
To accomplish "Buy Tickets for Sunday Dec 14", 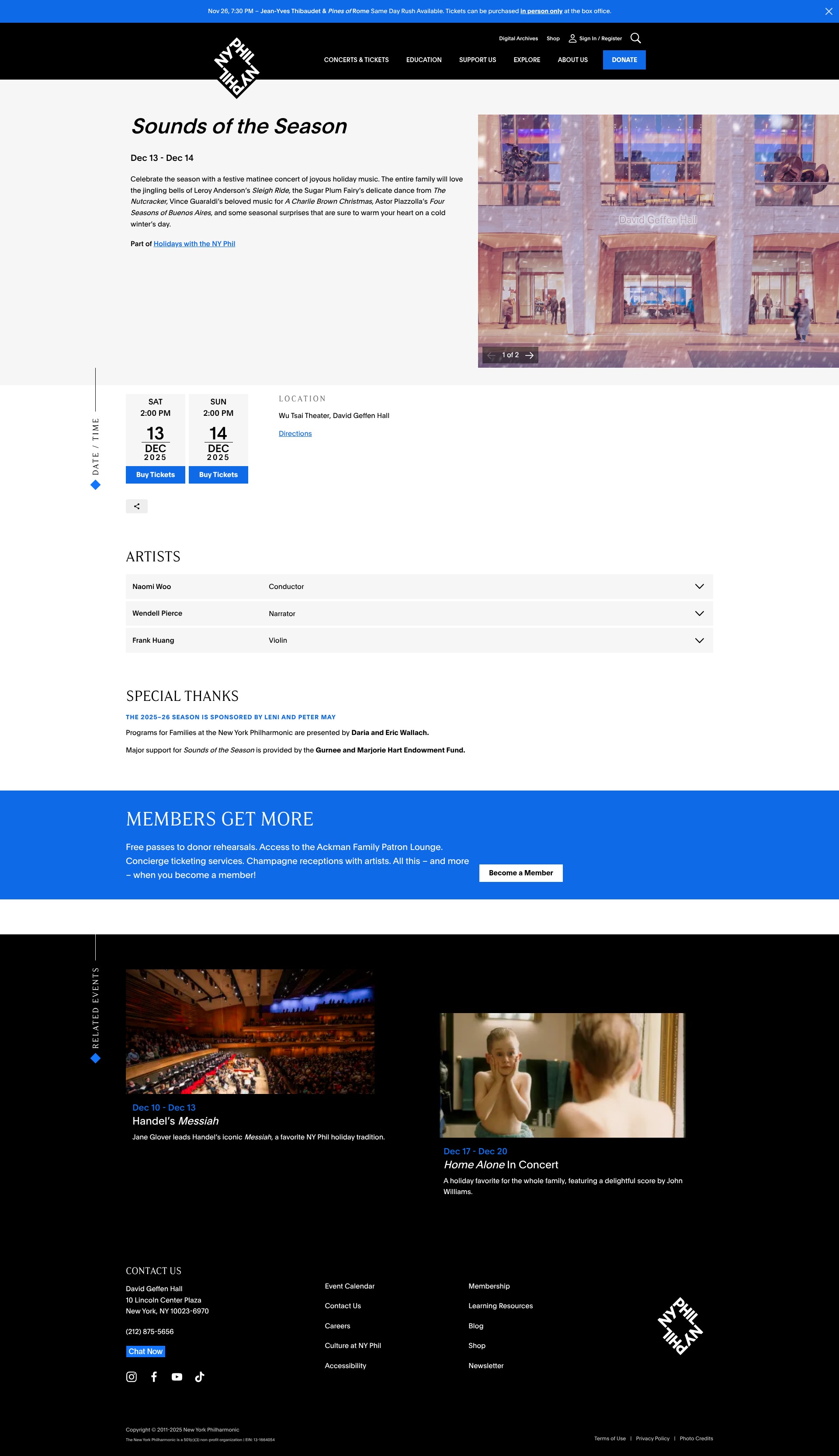I will click(x=218, y=474).
